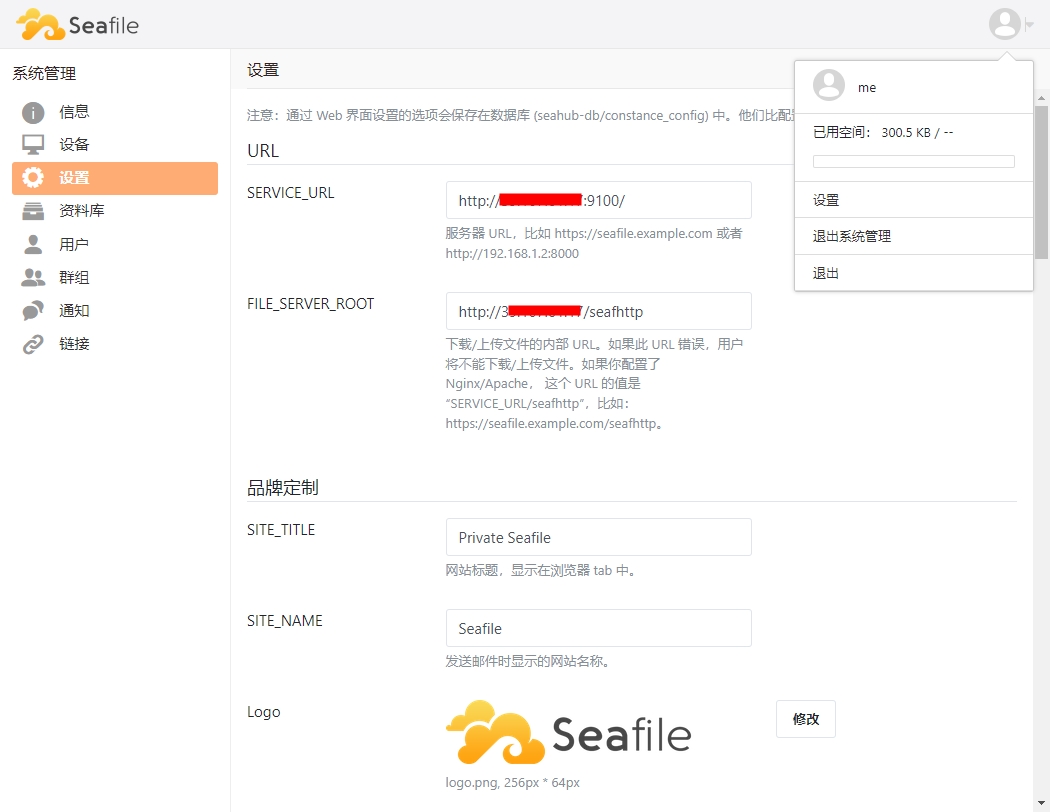Focus the FILE_SERVER_ROOT text field
The height and width of the screenshot is (812, 1050).
tap(598, 311)
